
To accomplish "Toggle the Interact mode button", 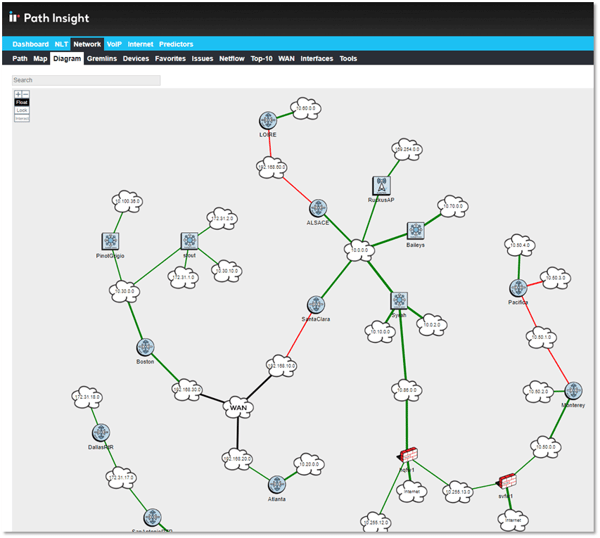I will coord(22,118).
